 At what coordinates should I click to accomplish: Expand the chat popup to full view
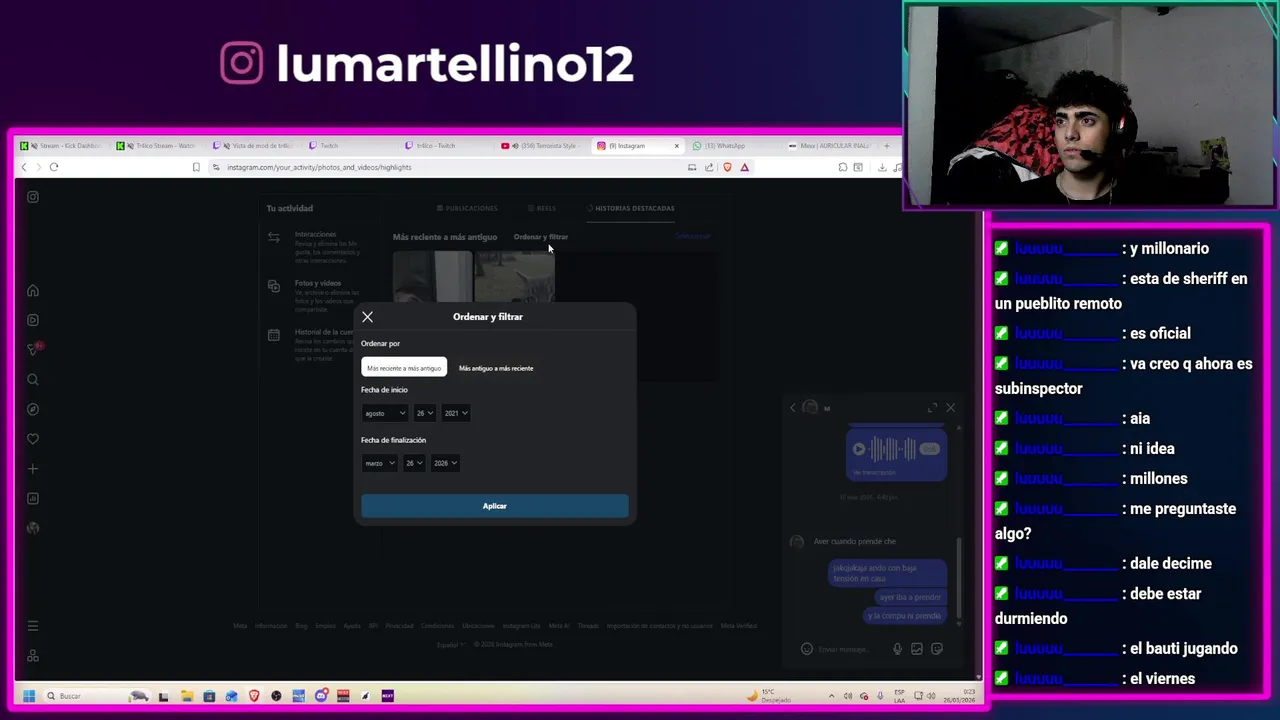tap(932, 408)
